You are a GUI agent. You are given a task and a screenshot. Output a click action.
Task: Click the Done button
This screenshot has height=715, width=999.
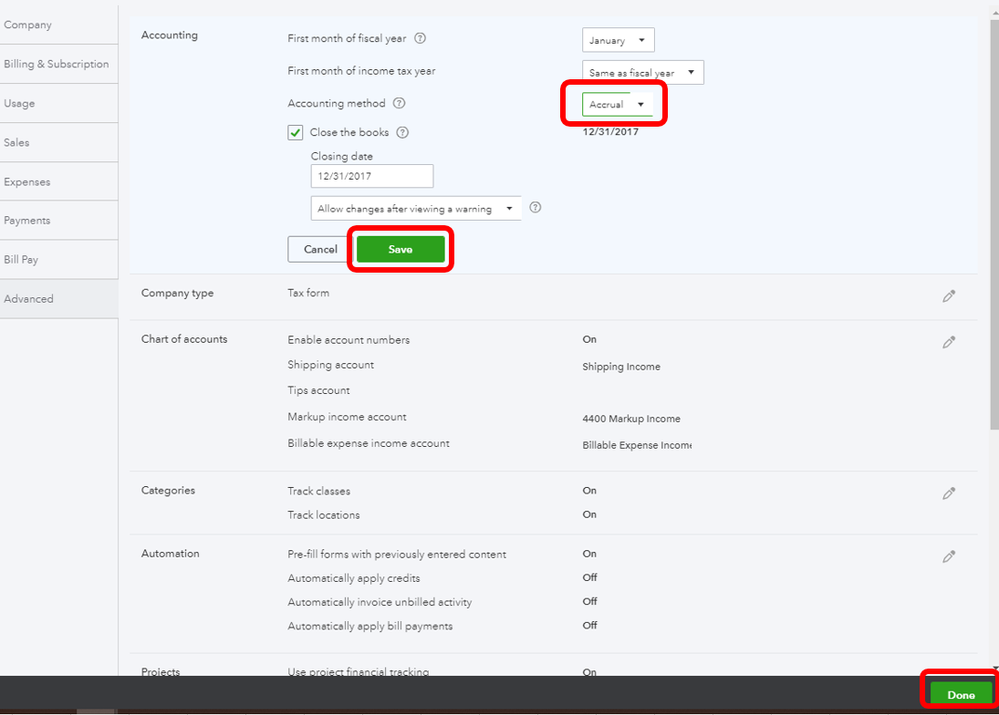coord(961,695)
